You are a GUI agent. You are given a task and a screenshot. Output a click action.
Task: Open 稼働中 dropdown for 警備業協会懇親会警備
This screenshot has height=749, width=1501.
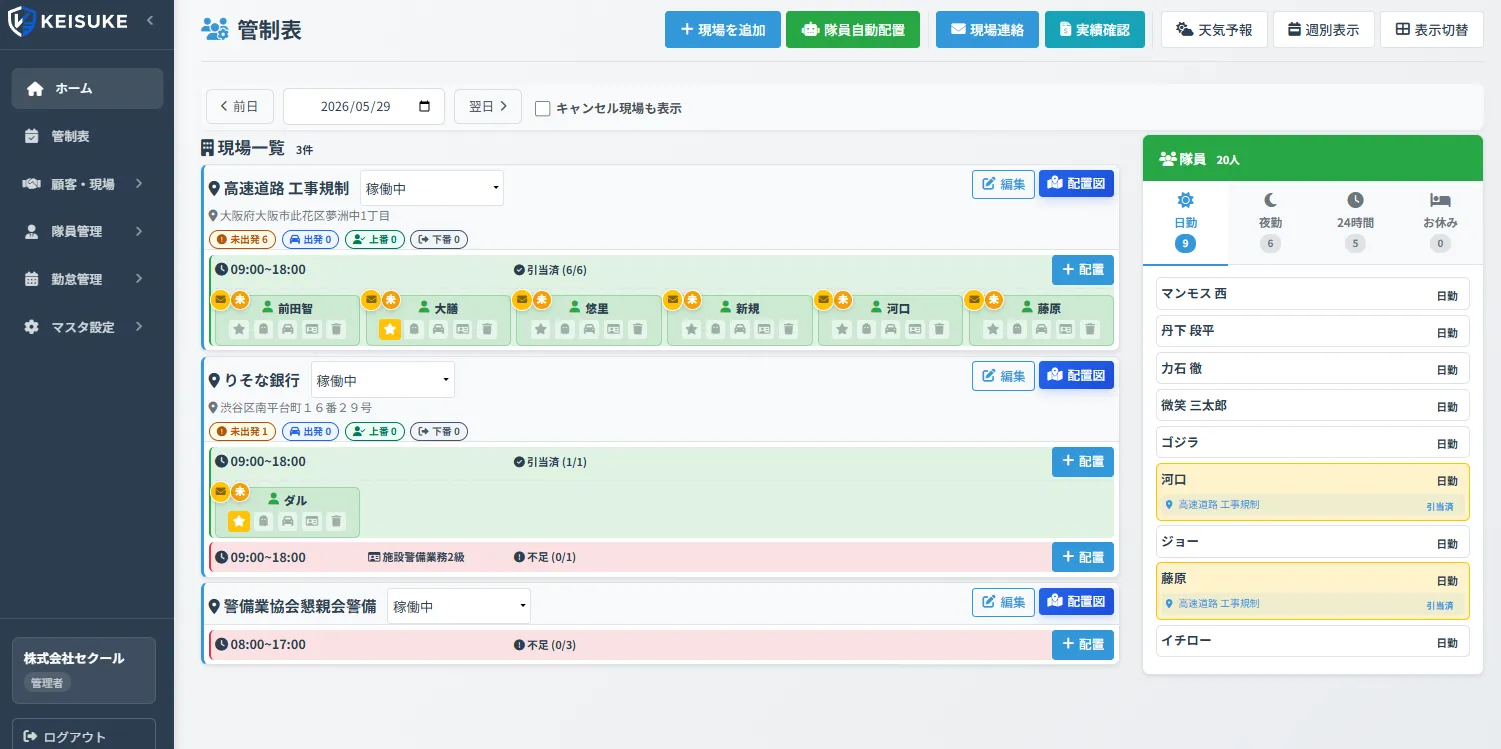click(x=459, y=606)
